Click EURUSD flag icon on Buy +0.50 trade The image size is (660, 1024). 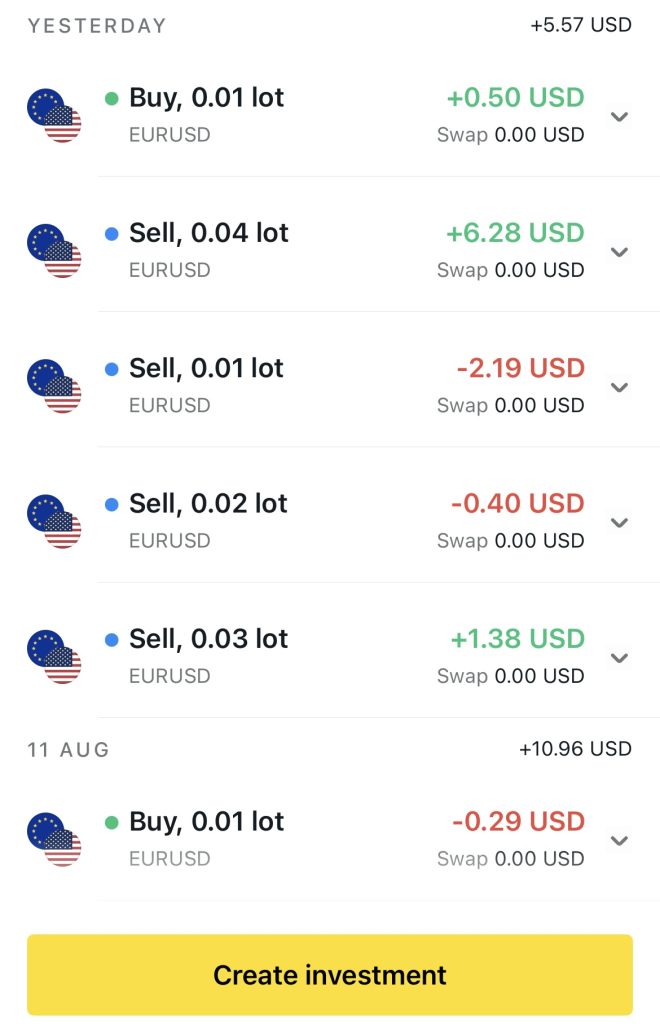coord(54,115)
